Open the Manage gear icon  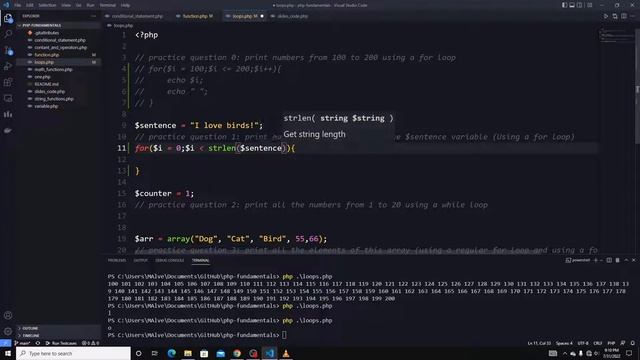[x=8, y=331]
